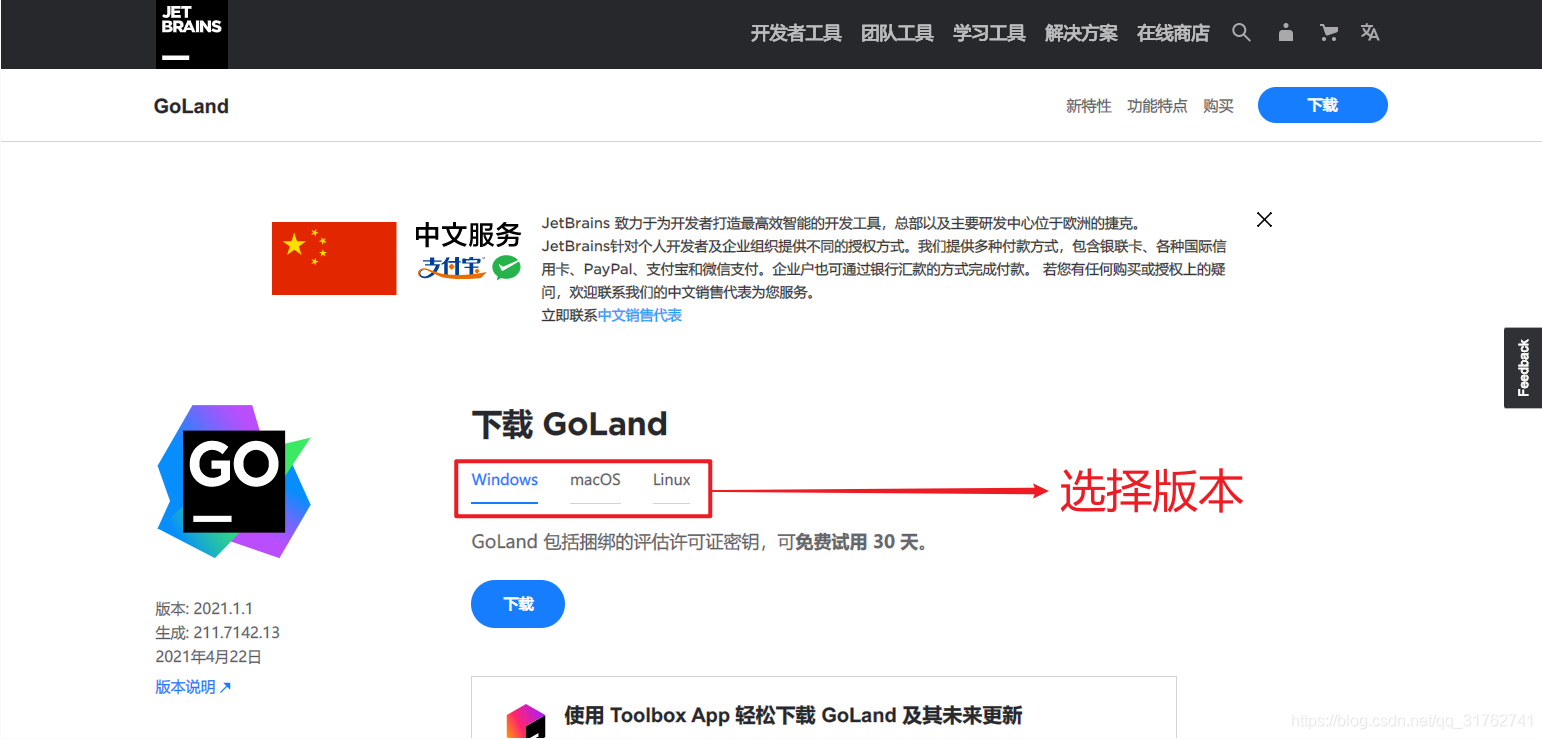Open the language selector icon
This screenshot has width=1542, height=739.
1370,33
